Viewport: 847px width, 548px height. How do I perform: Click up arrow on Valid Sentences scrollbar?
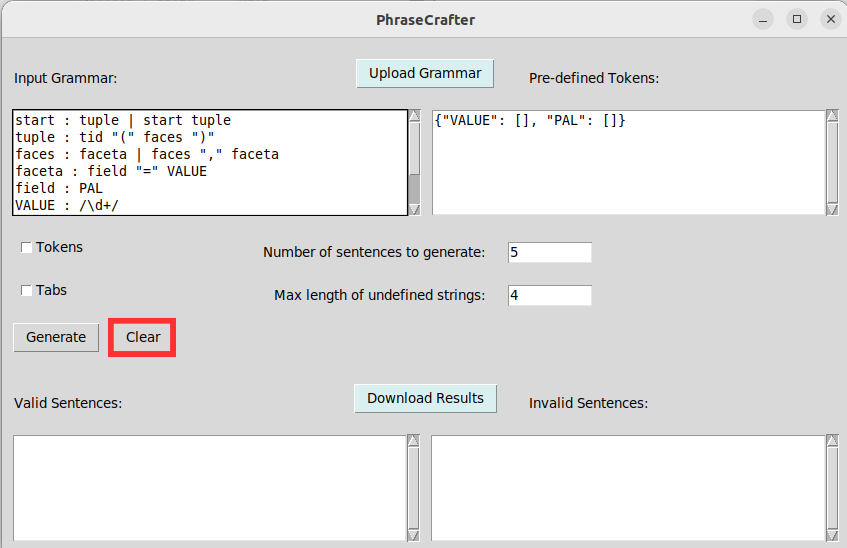(x=414, y=441)
